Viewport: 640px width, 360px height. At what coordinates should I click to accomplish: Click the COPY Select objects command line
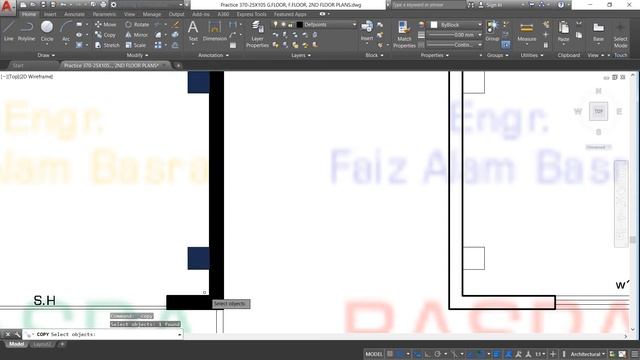pyautogui.click(x=102, y=334)
